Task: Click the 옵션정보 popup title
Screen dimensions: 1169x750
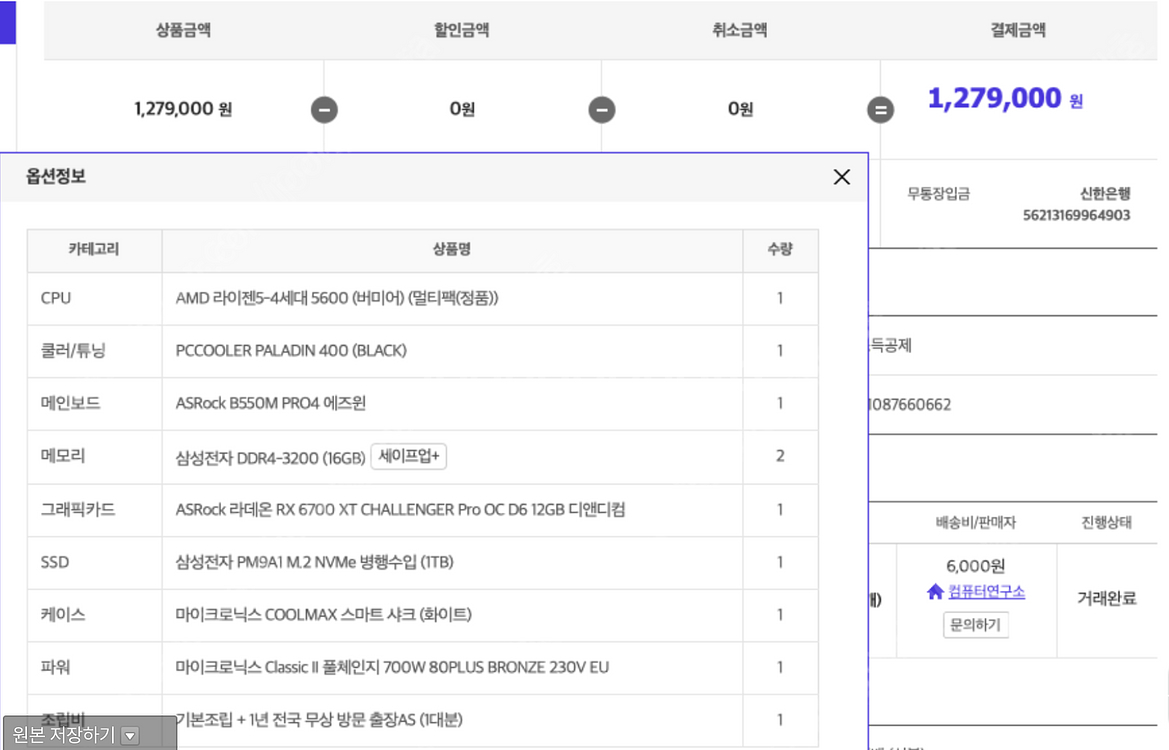Action: (56, 177)
